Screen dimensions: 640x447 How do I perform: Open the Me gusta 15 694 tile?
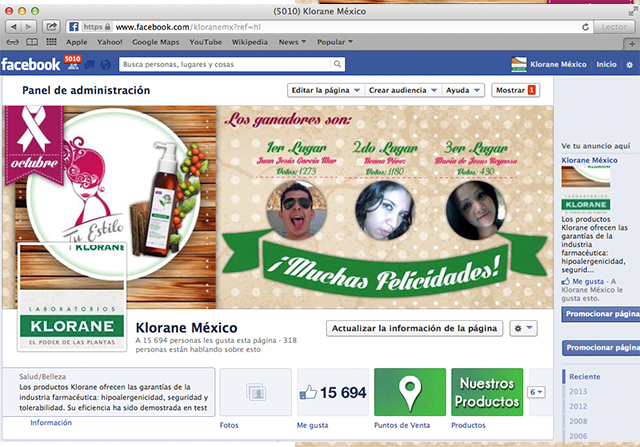[x=333, y=392]
